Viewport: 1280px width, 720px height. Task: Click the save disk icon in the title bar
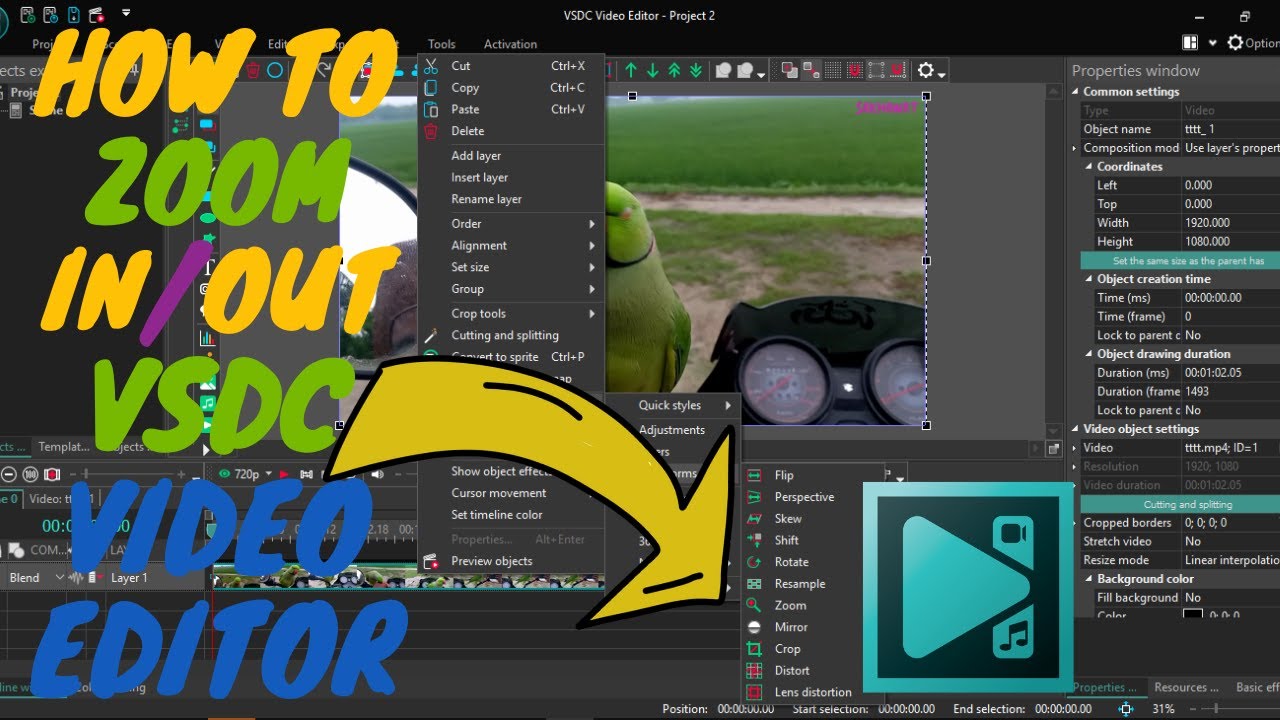click(72, 15)
